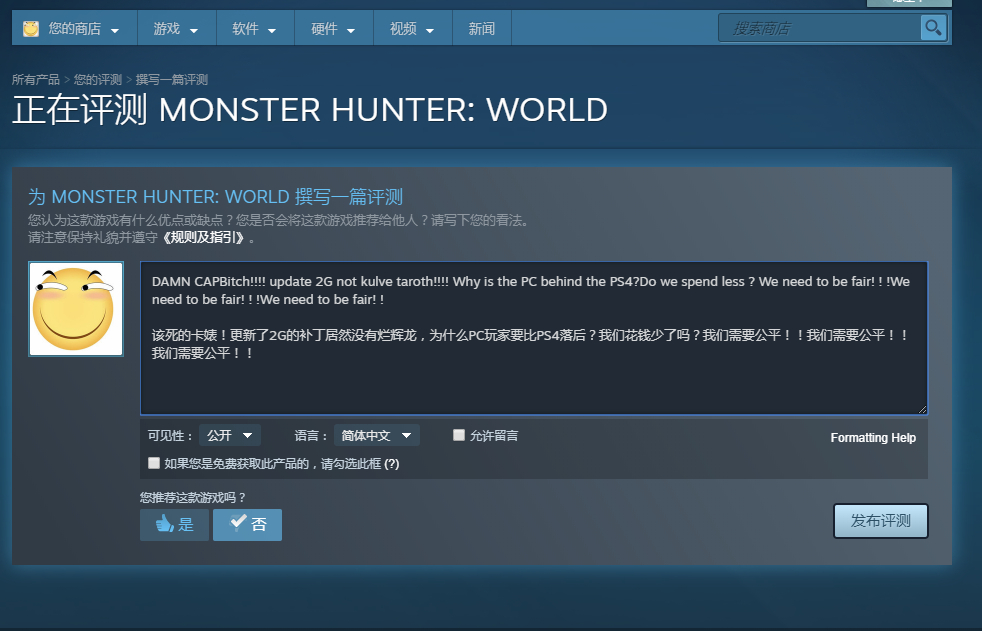
Task: Select the 否 not-recommended button
Action: 247,525
